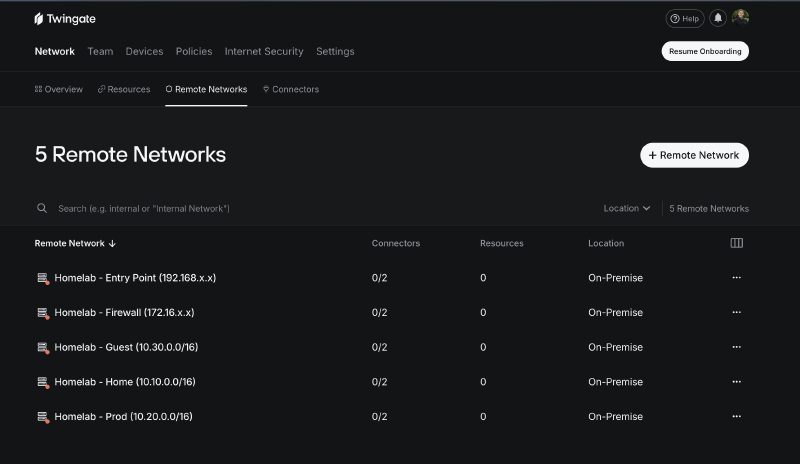Click the resources count in the Home row

[x=483, y=382]
